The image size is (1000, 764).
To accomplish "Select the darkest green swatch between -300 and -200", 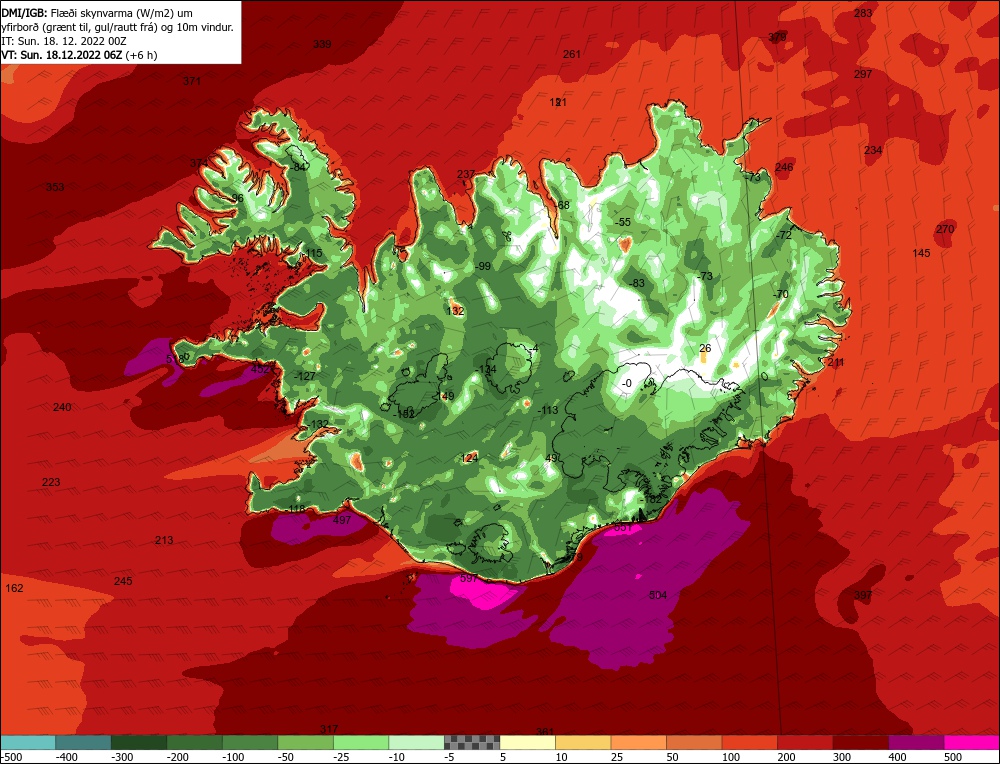I will [138, 742].
